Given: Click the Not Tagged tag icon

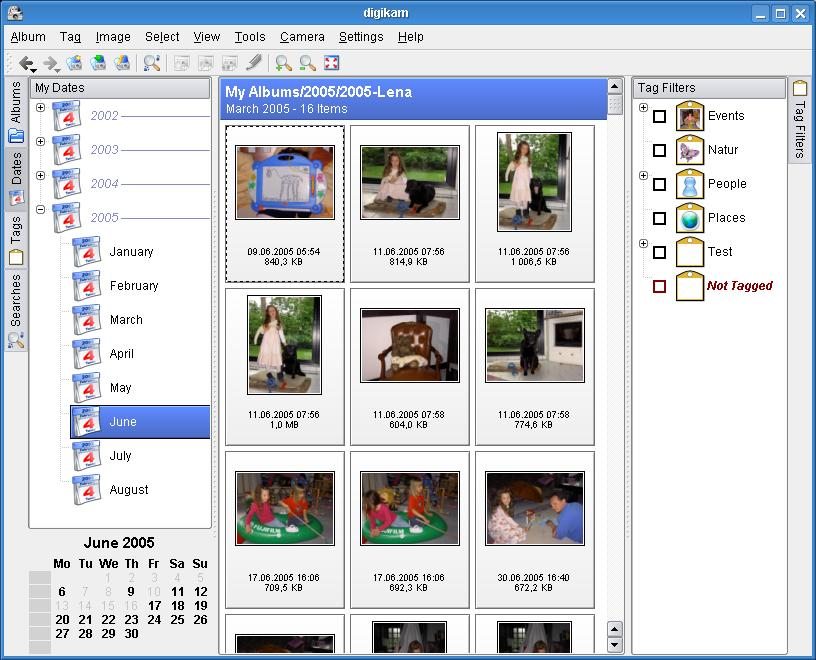Looking at the screenshot, I should tap(690, 286).
